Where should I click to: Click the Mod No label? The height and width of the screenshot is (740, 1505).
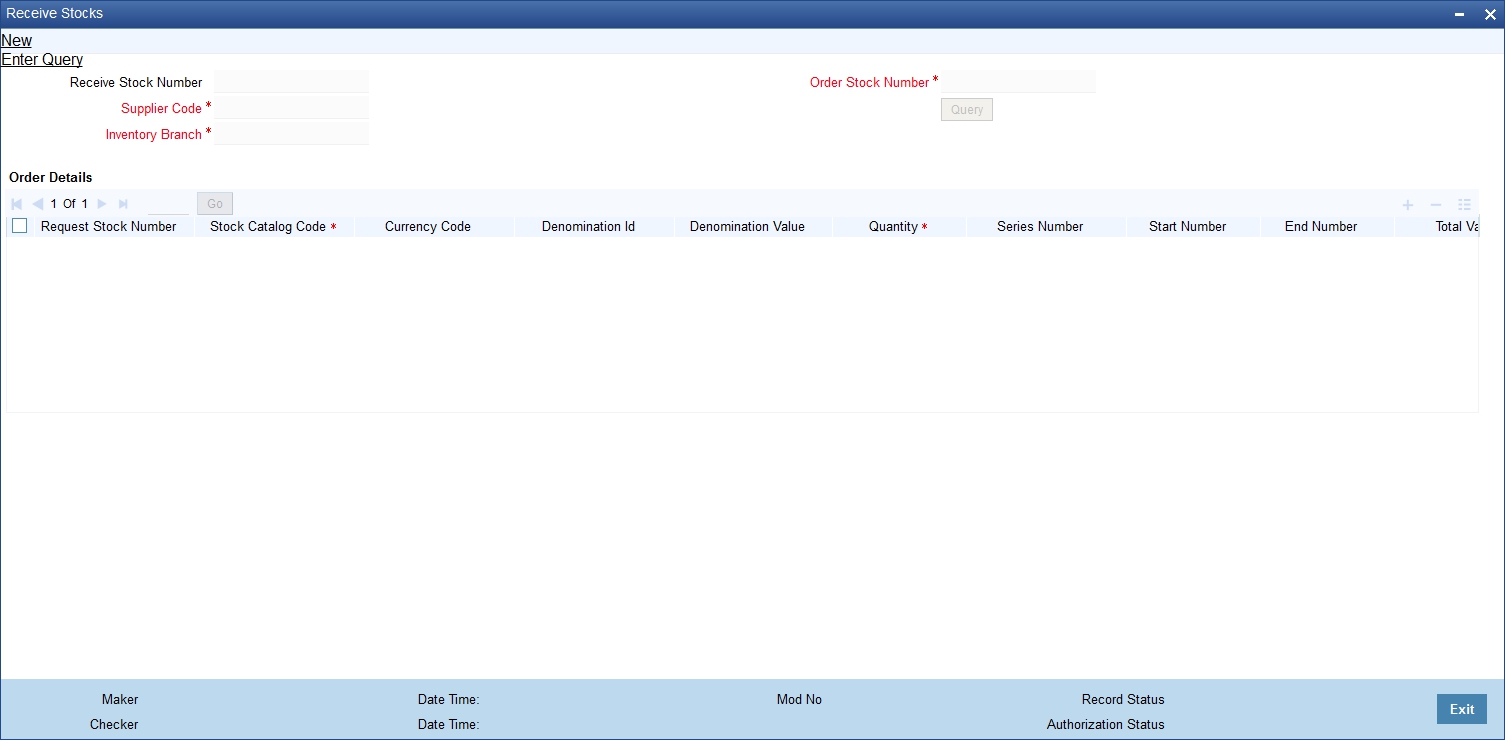coord(799,700)
